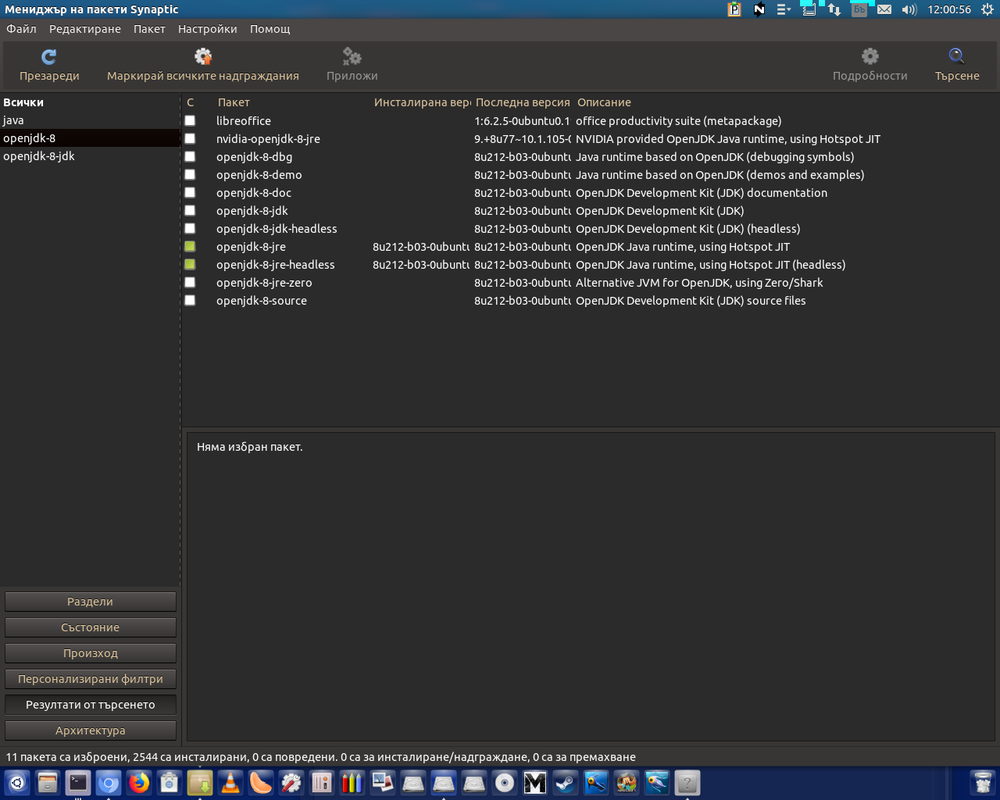Select the openjdk-8-jre-zero package row
Screen dimensions: 1000x800
point(591,282)
